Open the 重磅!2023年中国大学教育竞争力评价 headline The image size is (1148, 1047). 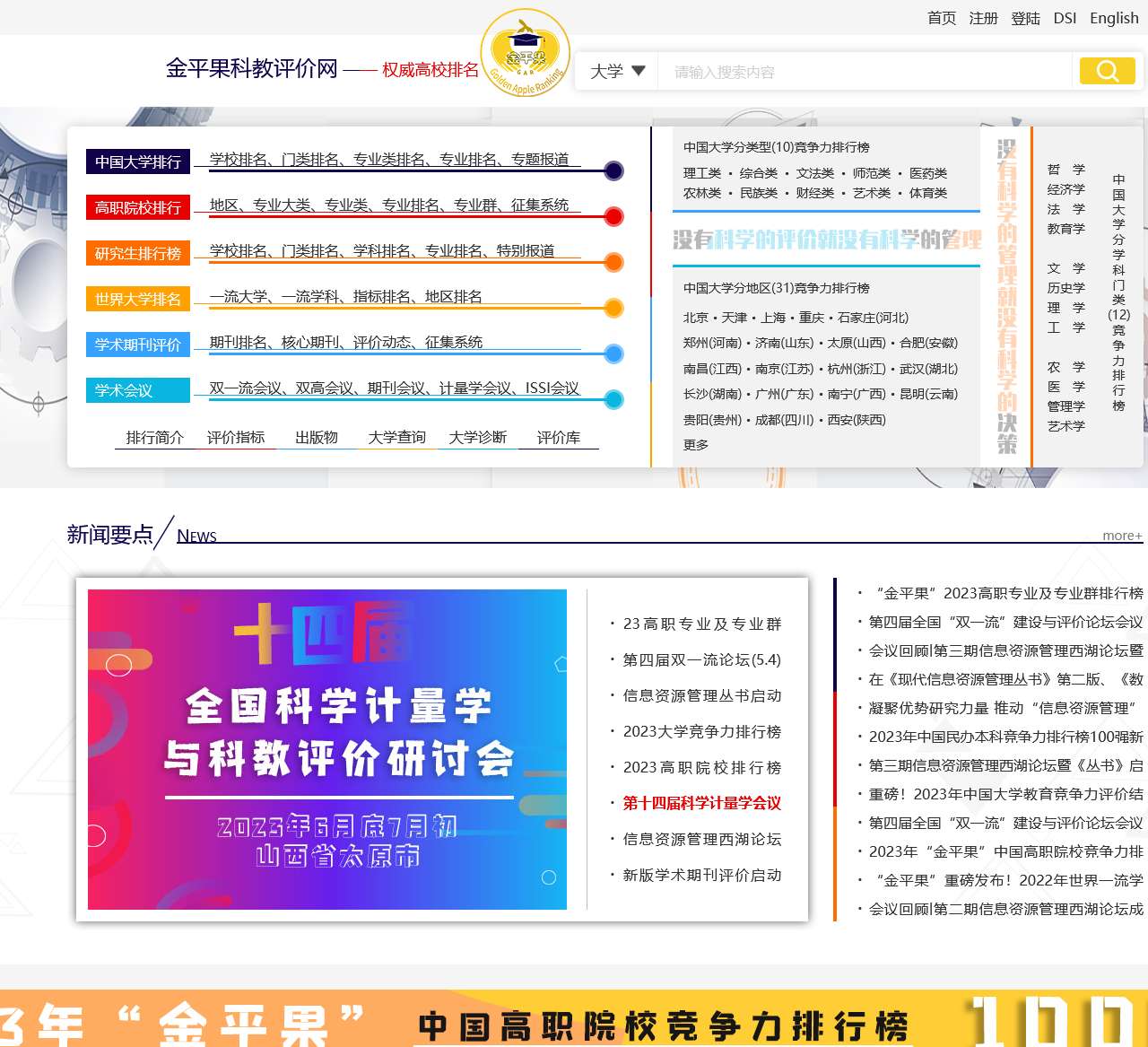pos(1006,794)
